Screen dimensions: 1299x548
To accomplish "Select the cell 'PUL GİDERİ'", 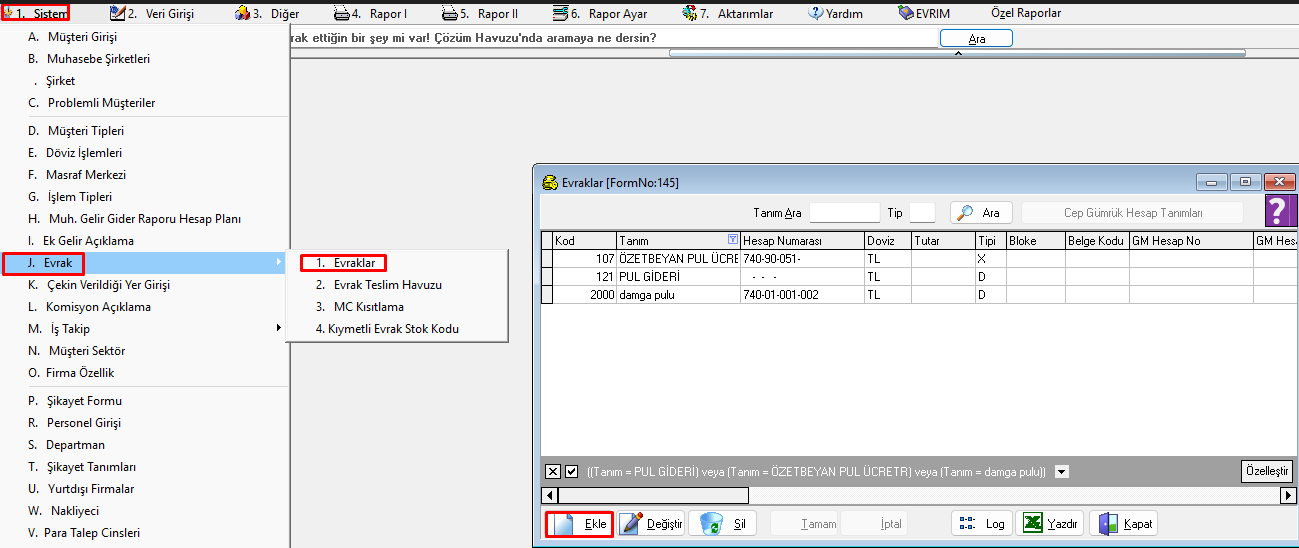I will click(678, 277).
